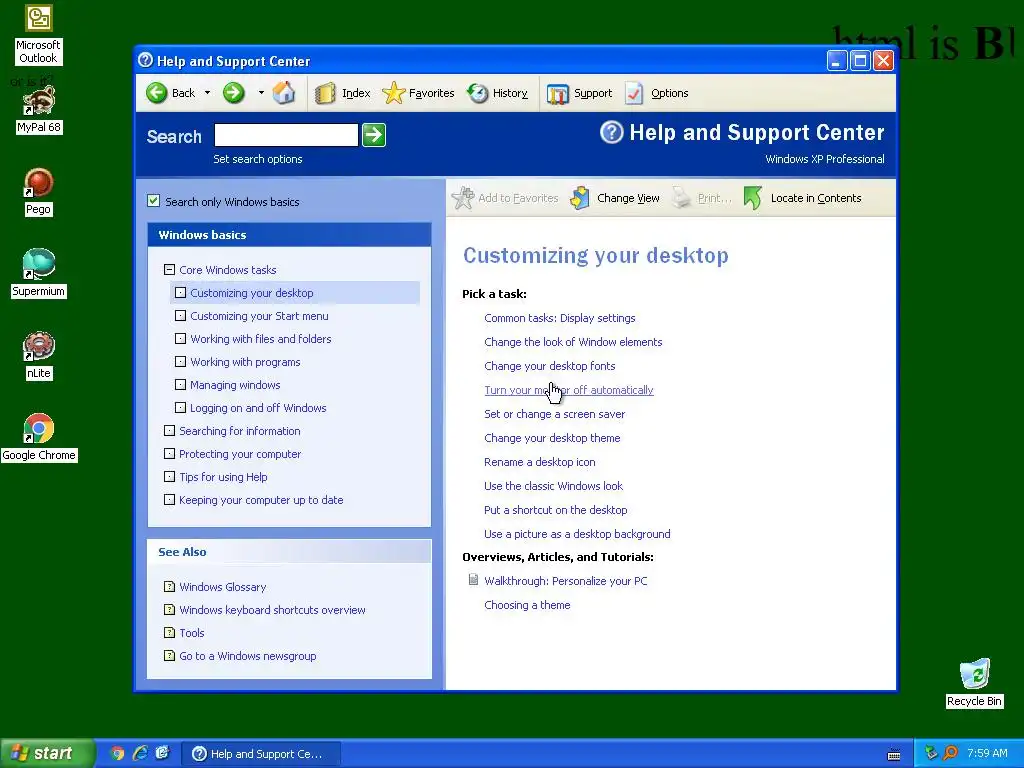This screenshot has height=768, width=1024.
Task: Expand Tips for using Help node
Action: tap(169, 477)
